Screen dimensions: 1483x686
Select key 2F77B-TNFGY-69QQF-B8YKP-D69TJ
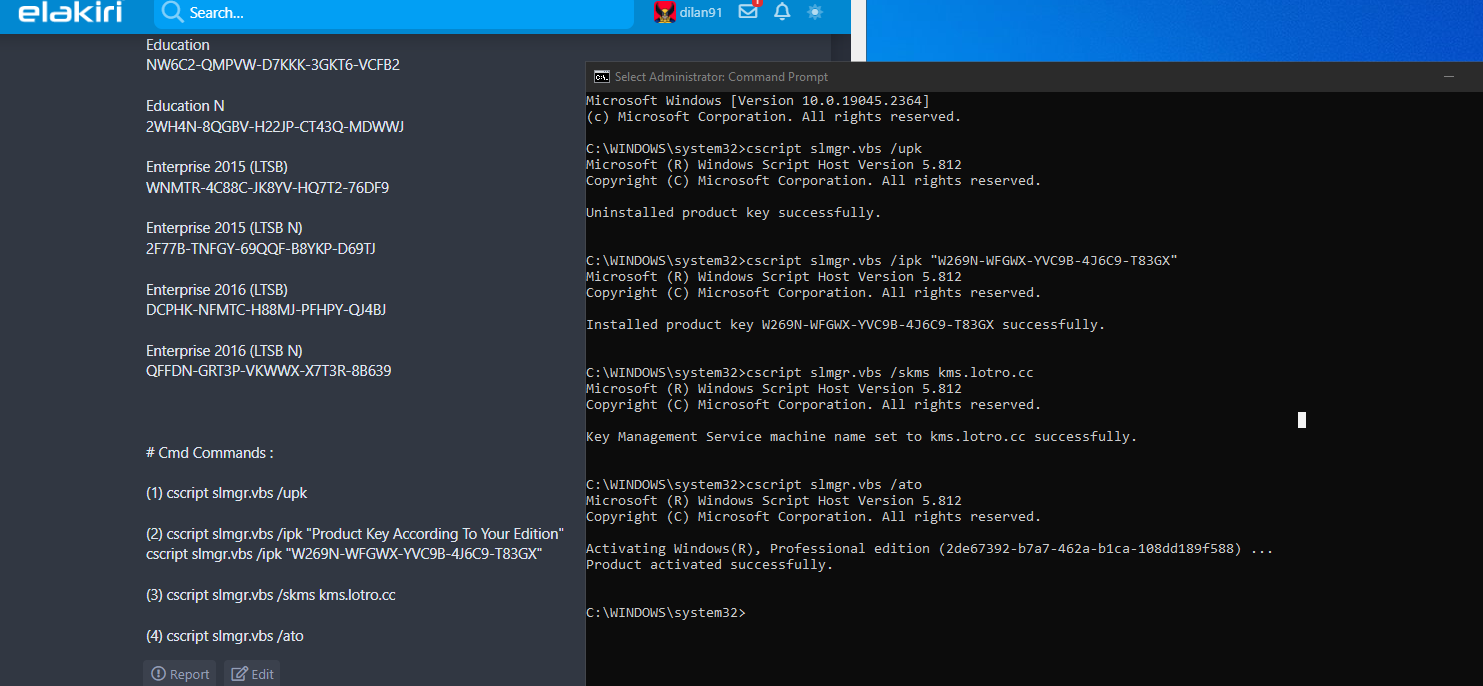click(261, 249)
